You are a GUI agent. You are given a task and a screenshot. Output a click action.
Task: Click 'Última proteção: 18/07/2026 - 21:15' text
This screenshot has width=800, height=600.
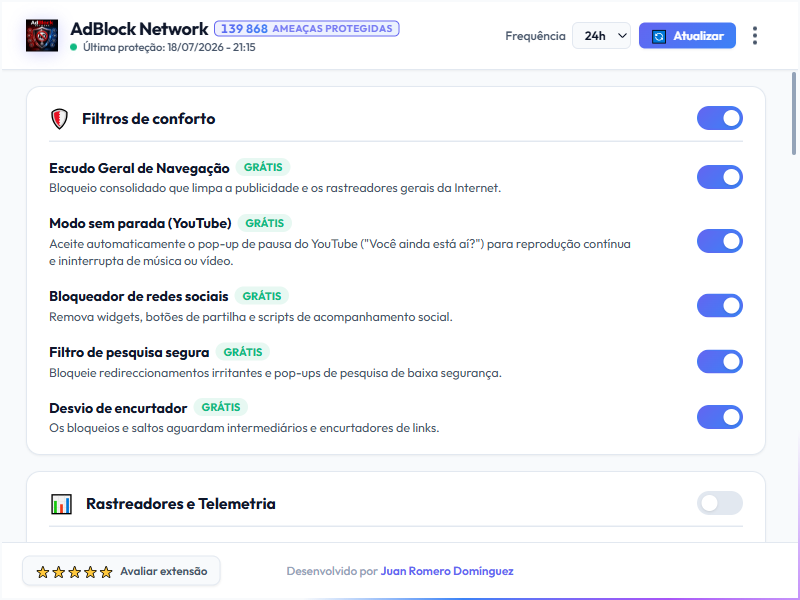[169, 47]
